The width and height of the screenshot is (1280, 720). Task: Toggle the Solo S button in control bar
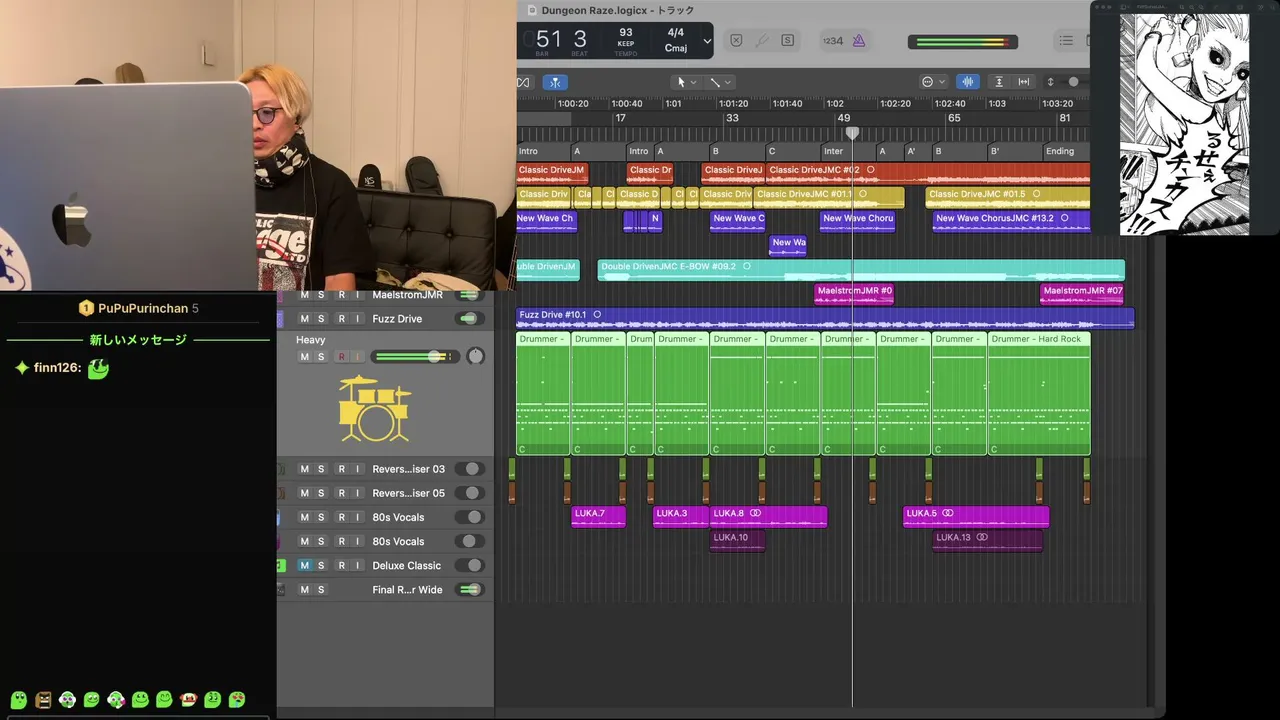(788, 41)
